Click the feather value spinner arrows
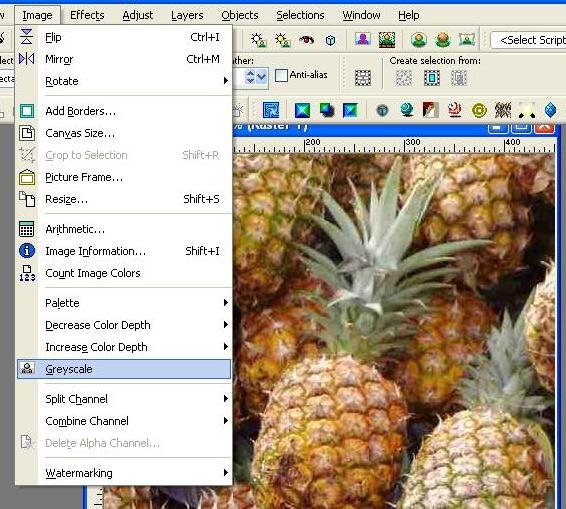 click(250, 77)
